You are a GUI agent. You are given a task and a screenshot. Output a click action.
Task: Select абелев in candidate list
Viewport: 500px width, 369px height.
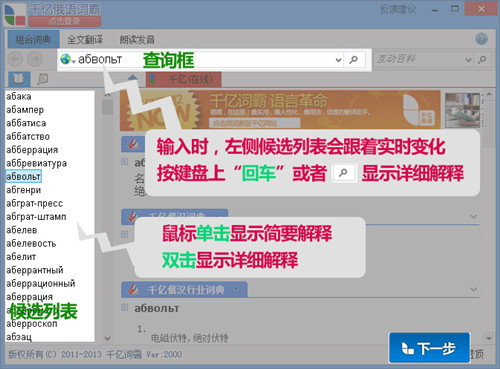click(x=22, y=230)
